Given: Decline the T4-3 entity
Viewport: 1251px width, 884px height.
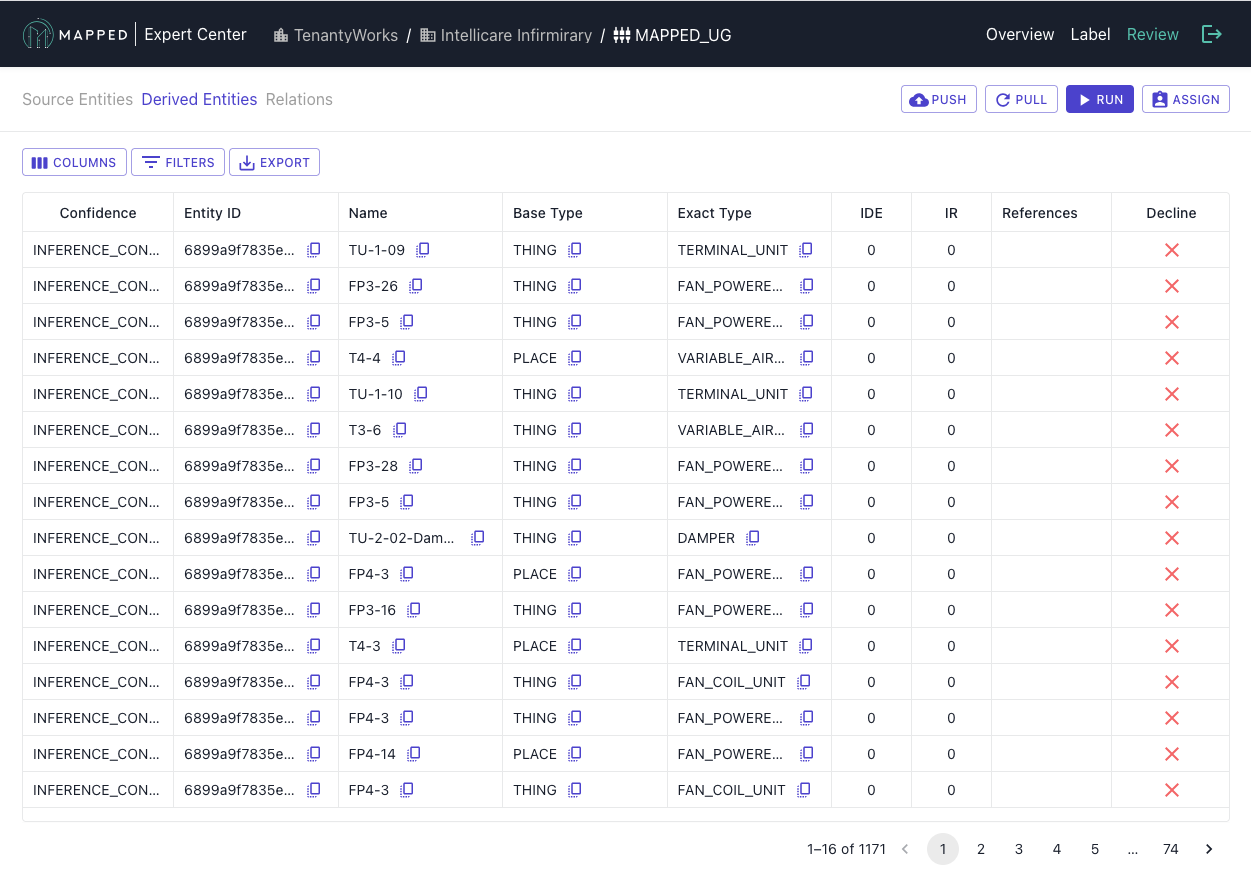Looking at the screenshot, I should (1172, 646).
